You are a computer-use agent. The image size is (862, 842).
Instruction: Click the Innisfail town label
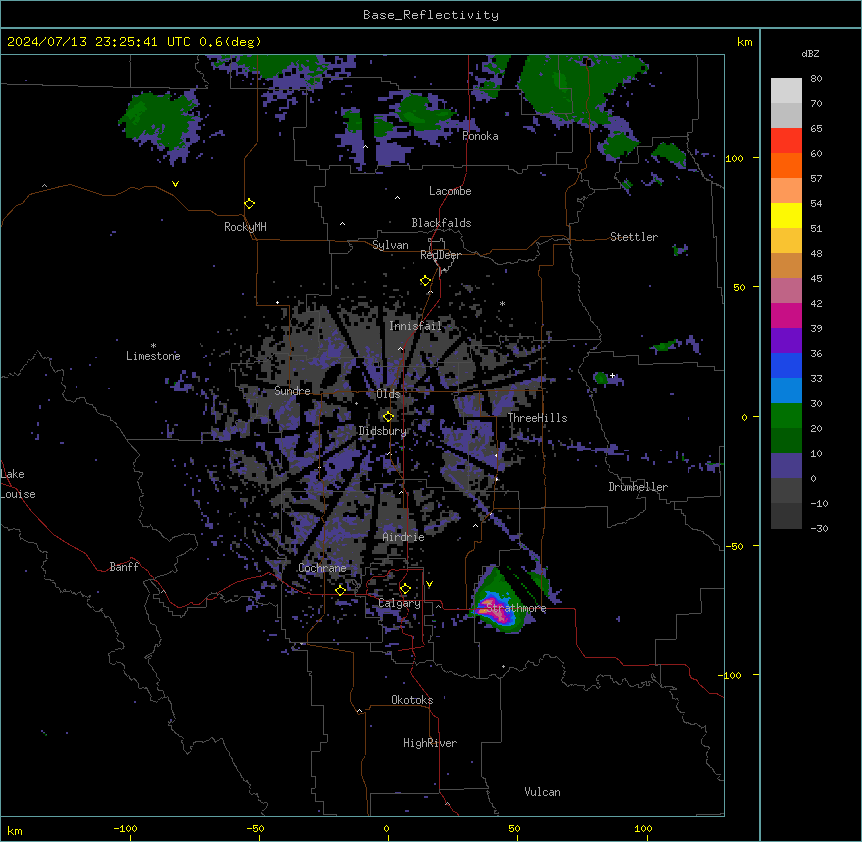coord(416,326)
